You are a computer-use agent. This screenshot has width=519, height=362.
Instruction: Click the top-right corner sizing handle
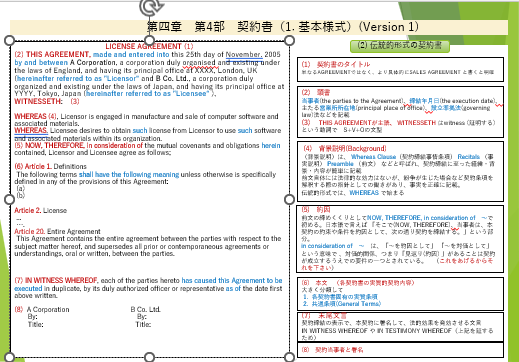coord(290,41)
